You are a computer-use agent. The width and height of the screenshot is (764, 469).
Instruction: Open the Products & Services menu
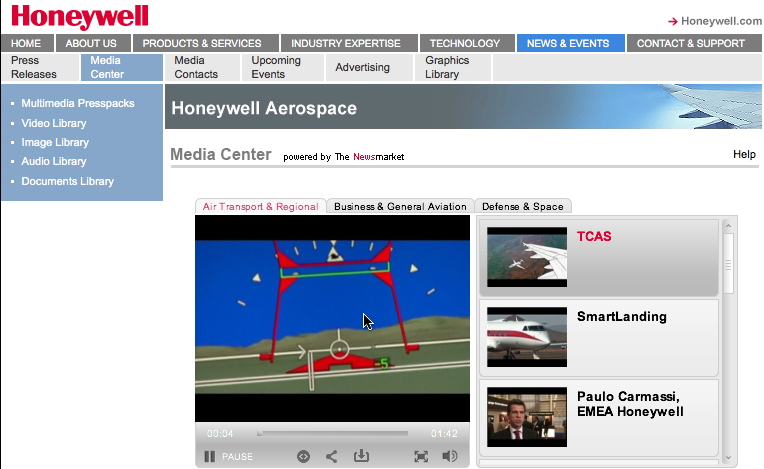coord(202,43)
